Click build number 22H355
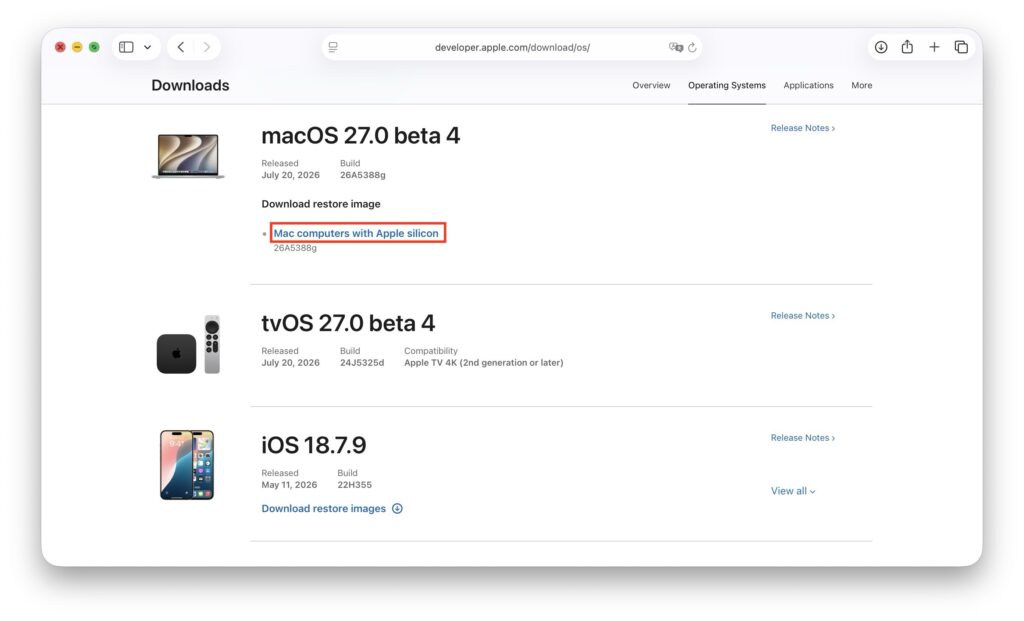1024x621 pixels. click(355, 485)
